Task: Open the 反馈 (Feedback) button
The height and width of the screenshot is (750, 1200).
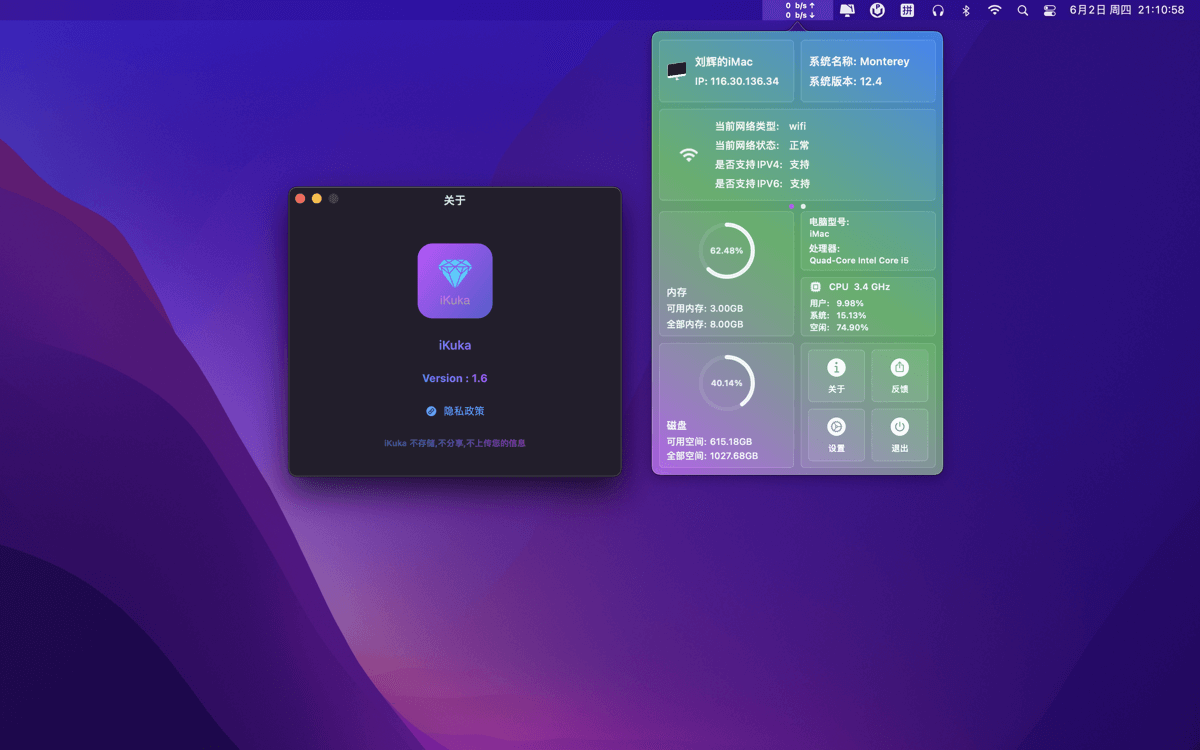Action: pos(900,376)
